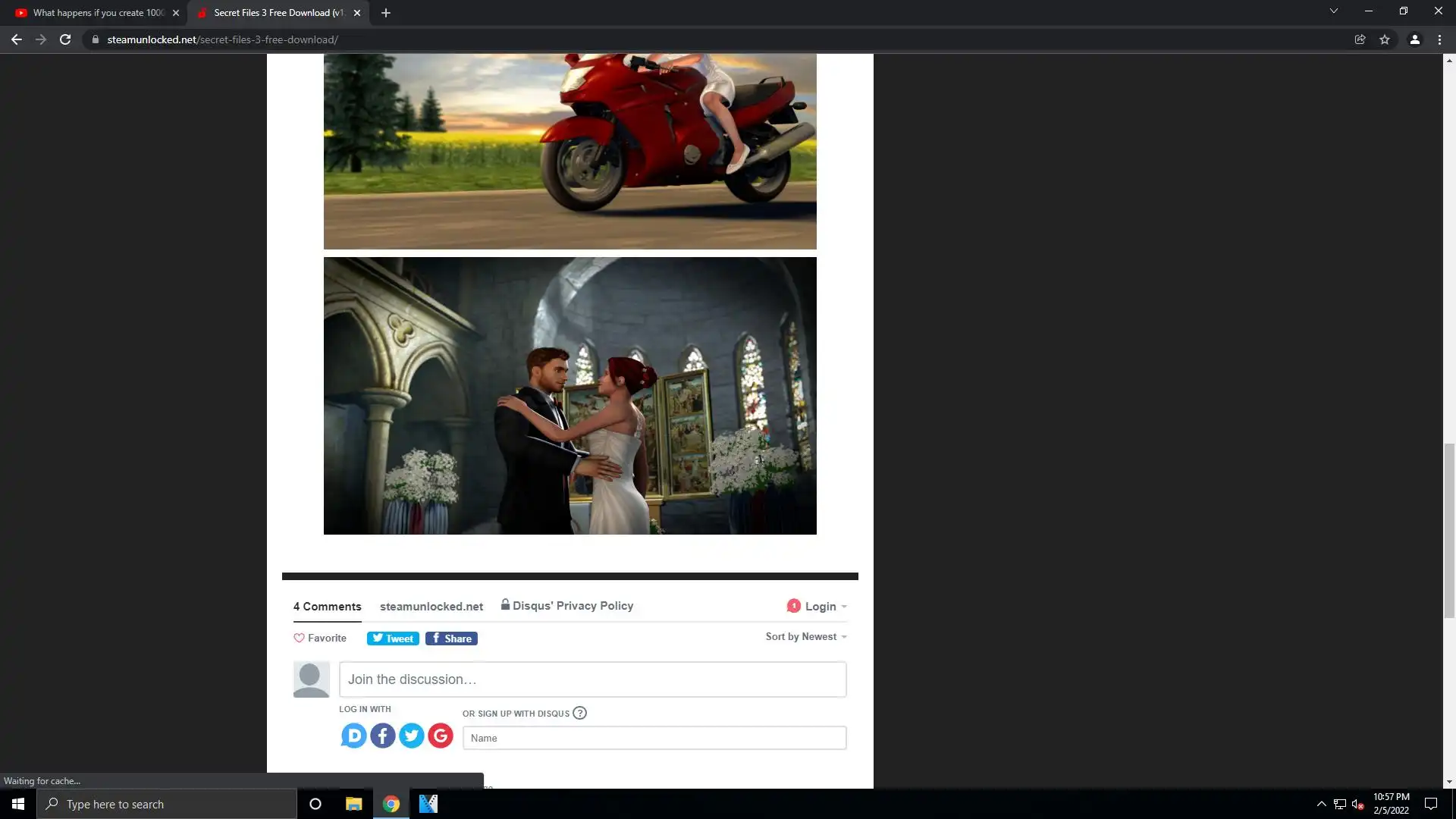Expand the Login dropdown
Screen dimensions: 1456x819
click(817, 606)
